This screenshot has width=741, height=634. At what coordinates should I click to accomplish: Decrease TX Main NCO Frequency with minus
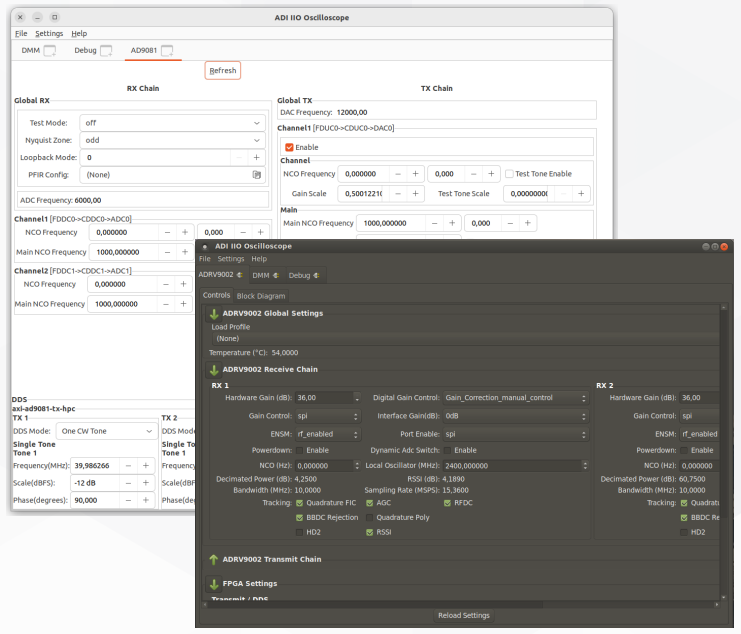(435, 223)
